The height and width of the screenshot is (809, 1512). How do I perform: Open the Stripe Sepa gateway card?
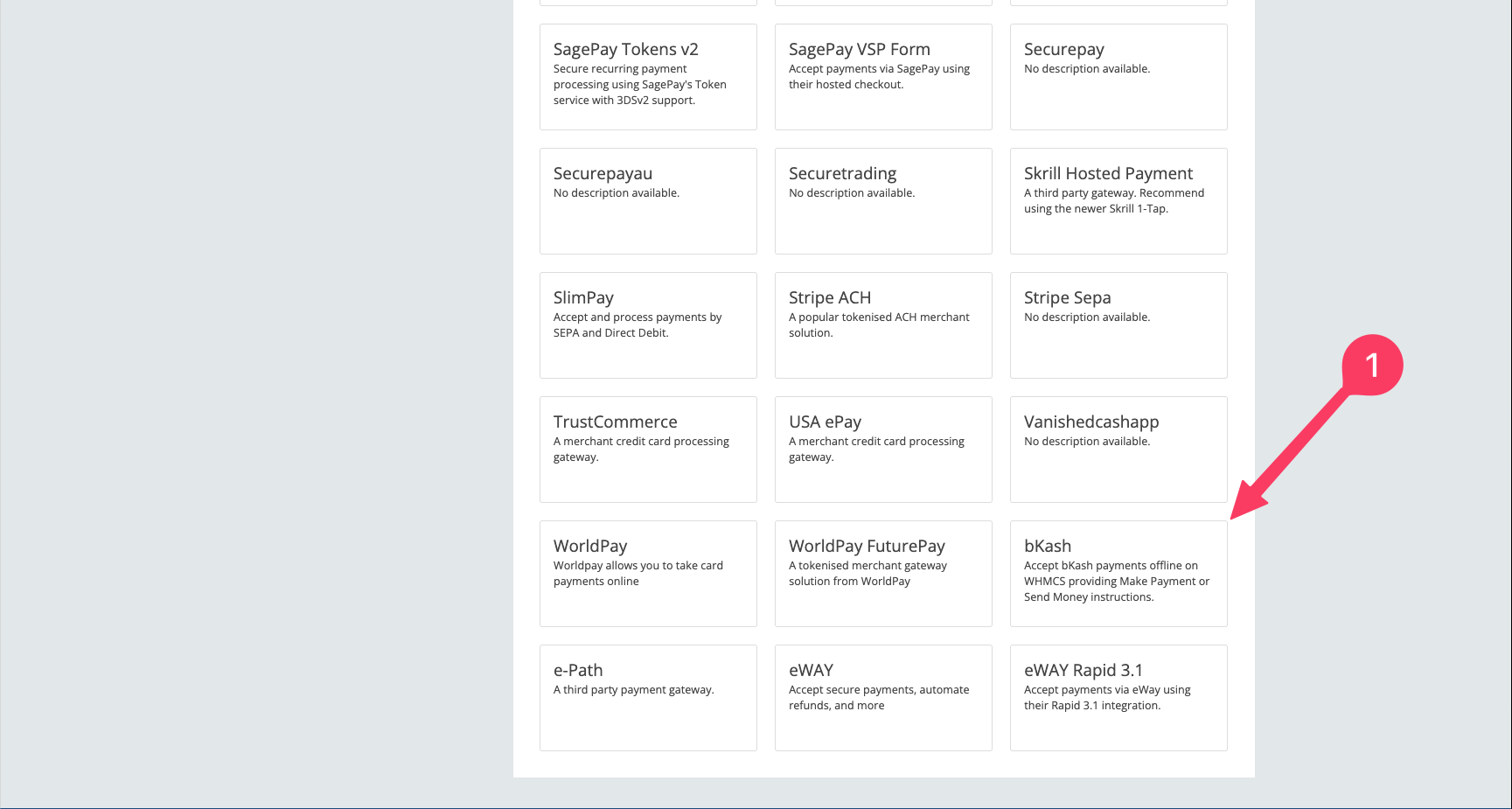click(1118, 325)
